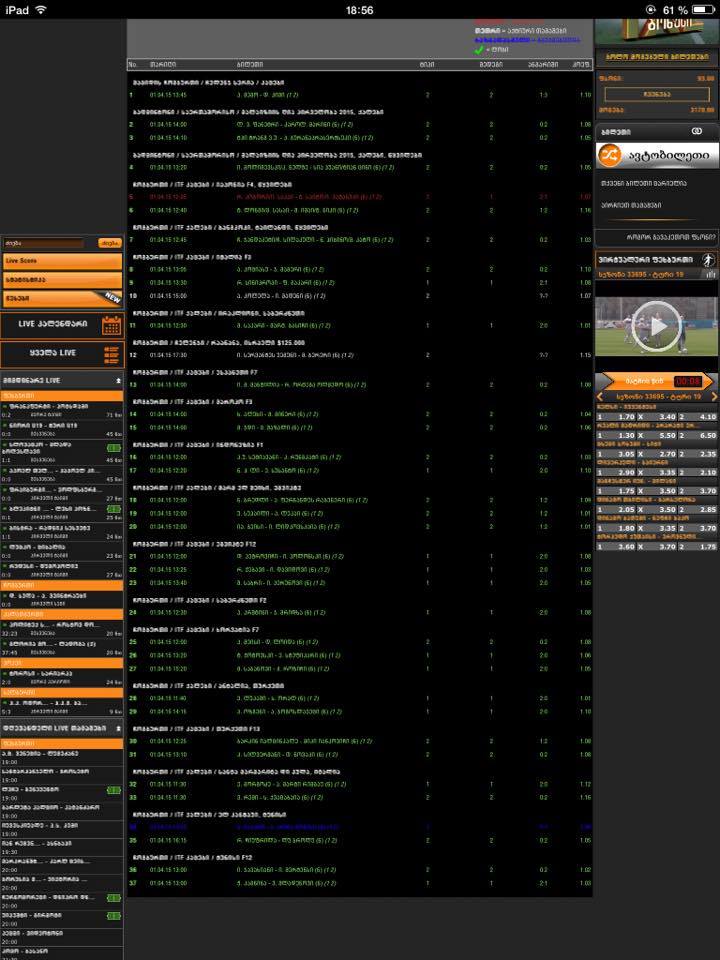This screenshot has height=960, width=720.
Task: Click the No. column header
Action: click(x=133, y=64)
